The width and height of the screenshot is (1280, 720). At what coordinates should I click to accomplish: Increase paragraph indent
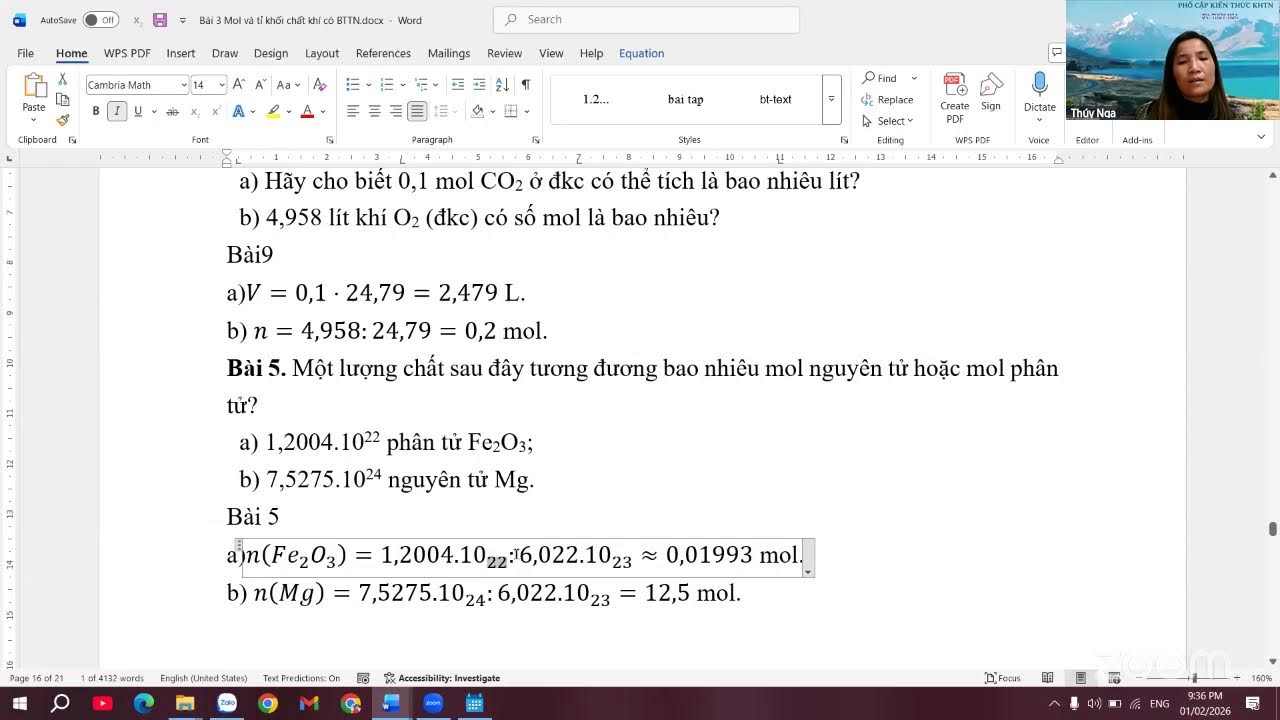point(479,85)
